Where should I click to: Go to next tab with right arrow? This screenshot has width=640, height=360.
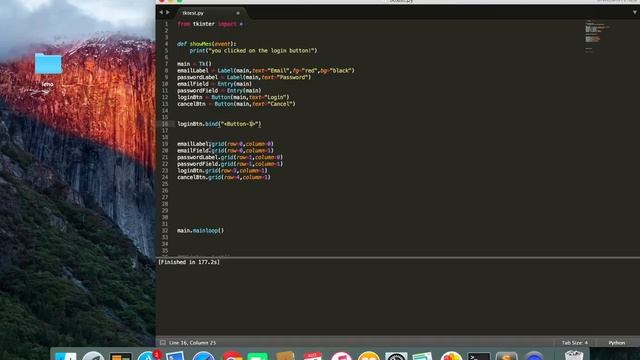pyautogui.click(x=168, y=12)
